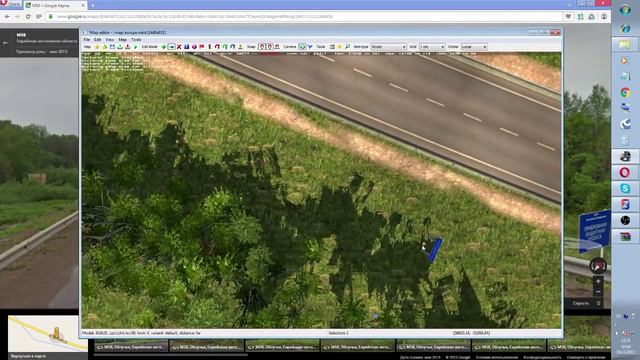
Task: Toggle the first Snap option button
Action: click(x=262, y=47)
